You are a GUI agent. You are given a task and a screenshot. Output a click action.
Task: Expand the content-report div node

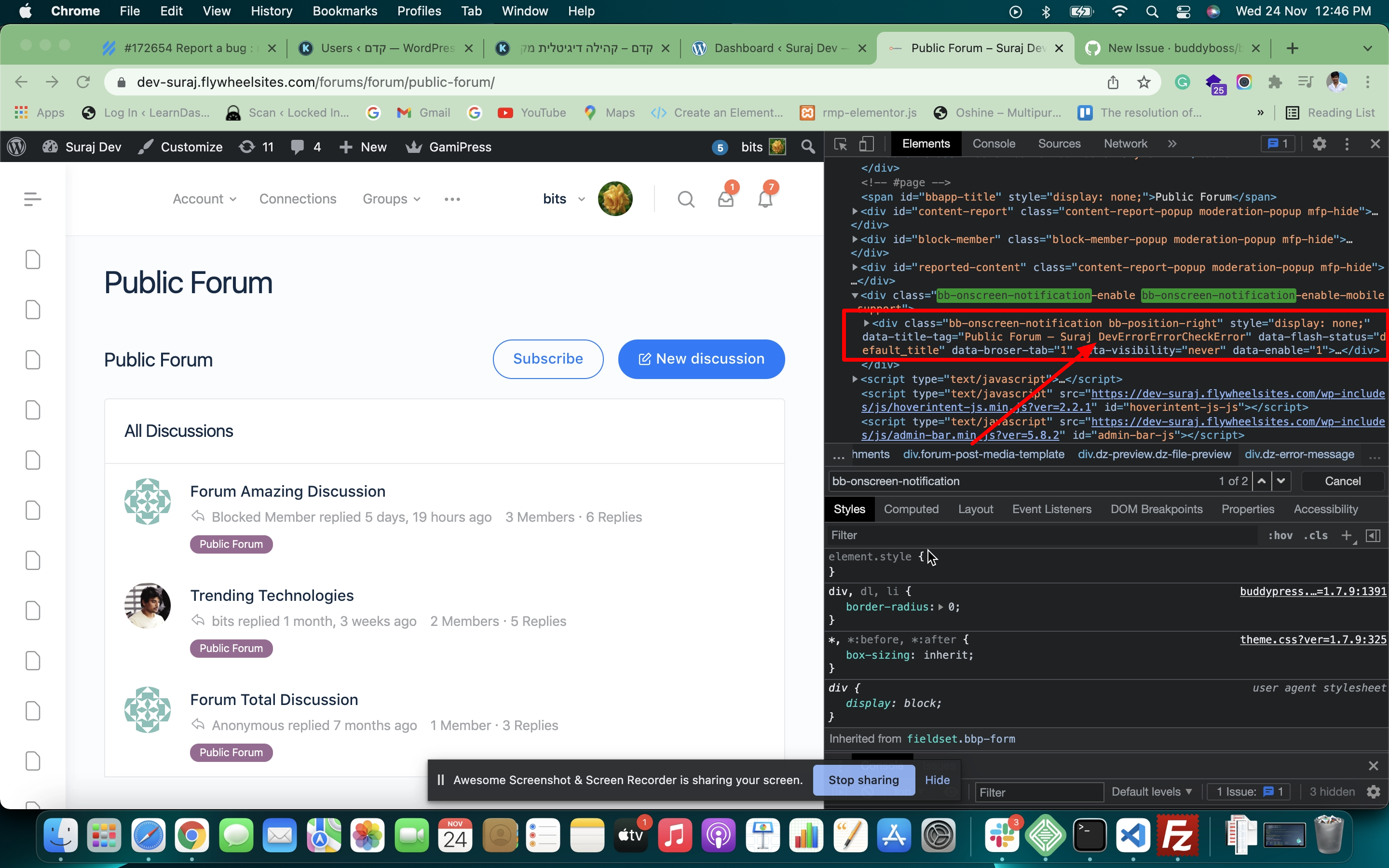coord(855,211)
